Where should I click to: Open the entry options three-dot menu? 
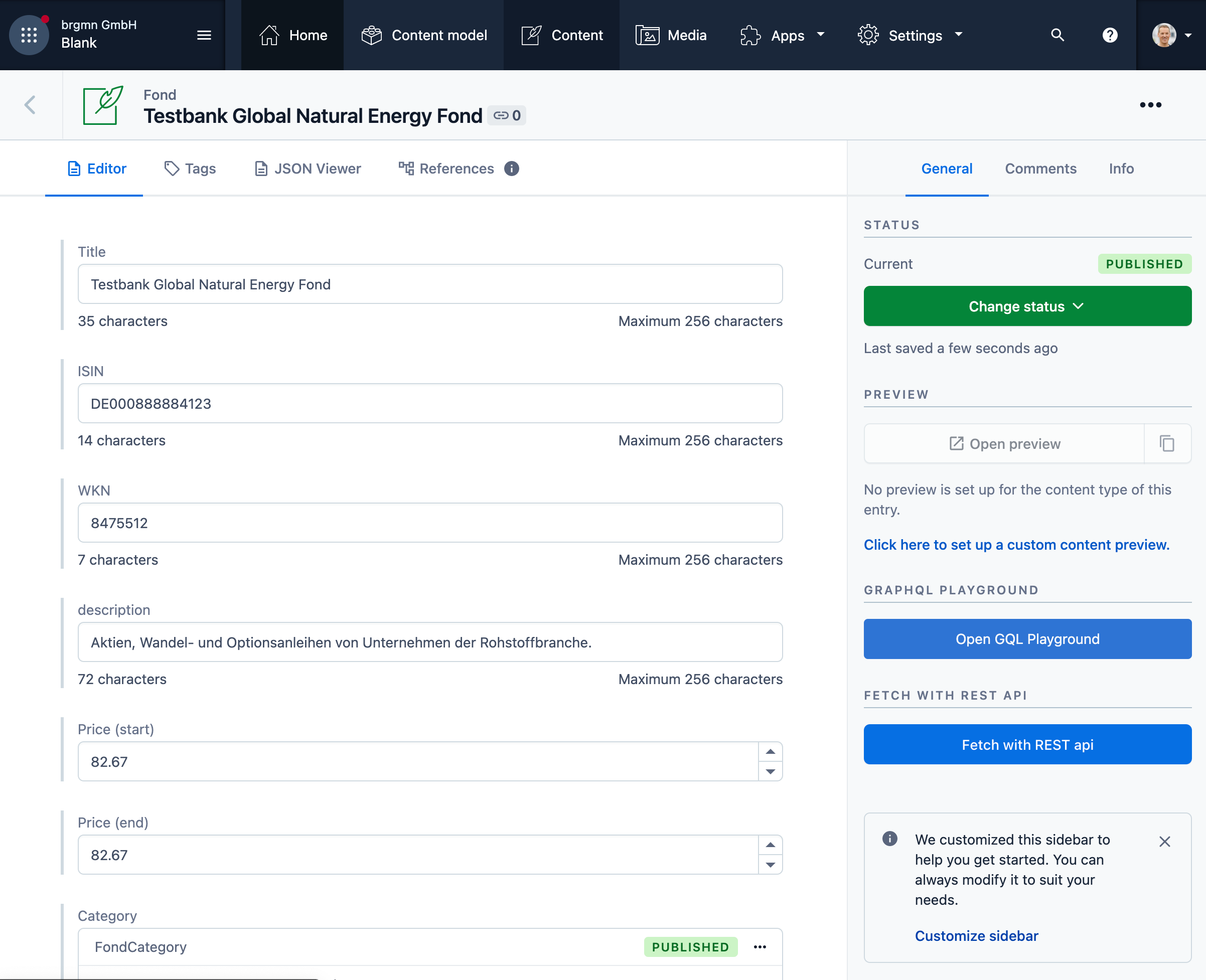[x=1151, y=104]
